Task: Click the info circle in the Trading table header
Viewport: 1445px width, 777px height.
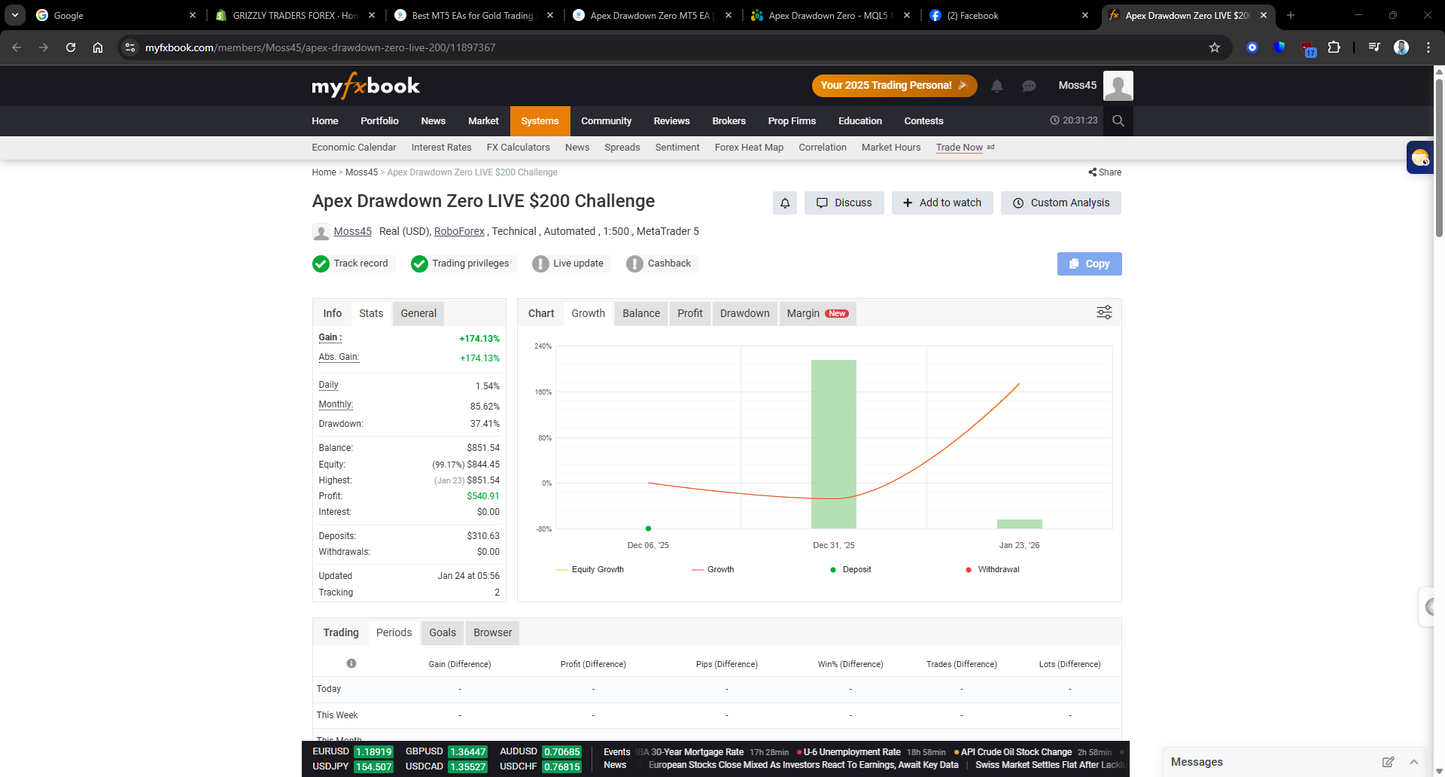Action: [352, 663]
